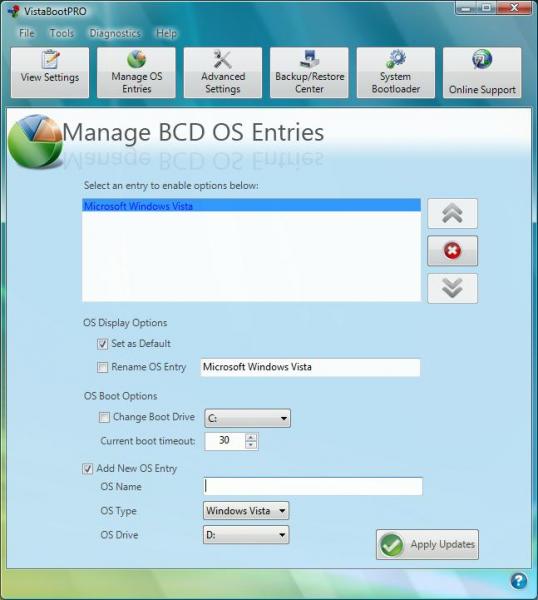Open Backup/Restore Center
Viewport: 538px width, 600px height.
click(309, 73)
